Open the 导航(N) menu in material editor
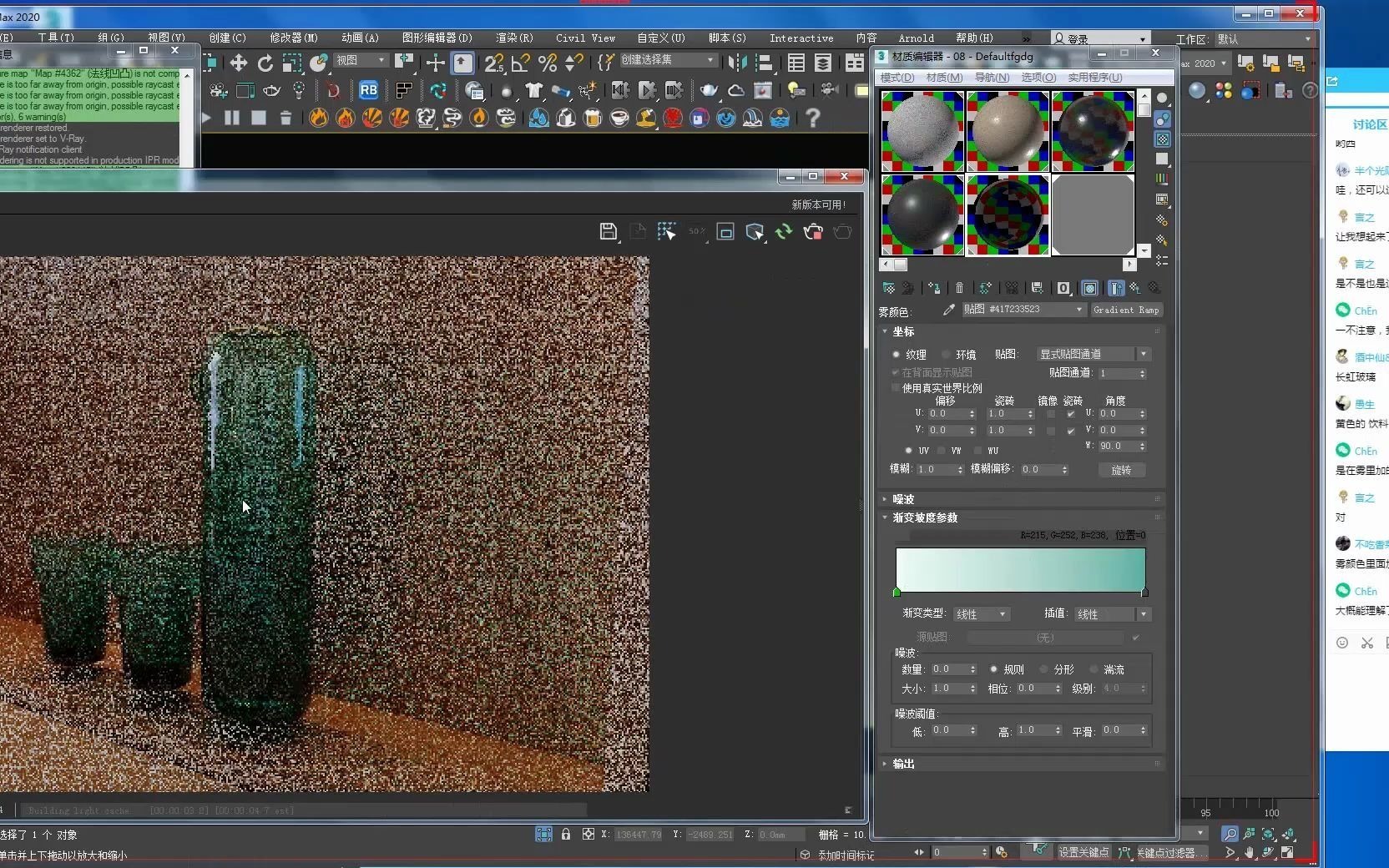Image resolution: width=1389 pixels, height=868 pixels. tap(992, 78)
